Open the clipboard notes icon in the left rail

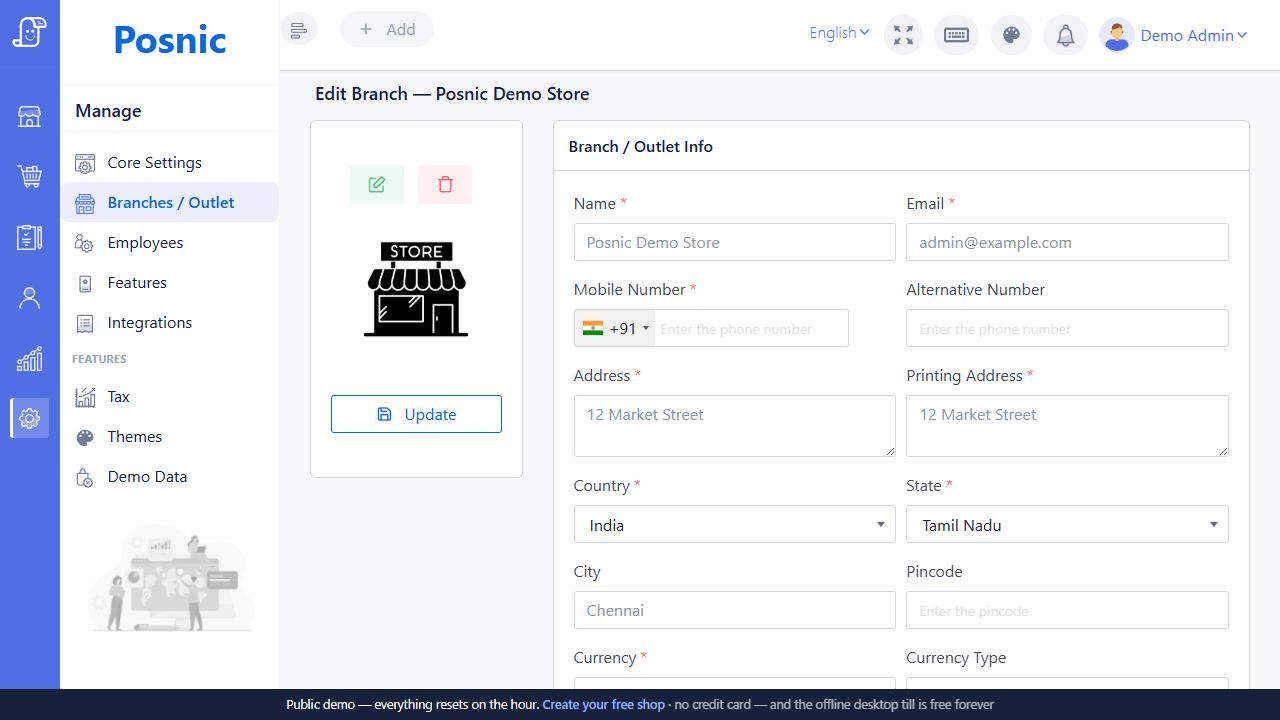[x=30, y=237]
